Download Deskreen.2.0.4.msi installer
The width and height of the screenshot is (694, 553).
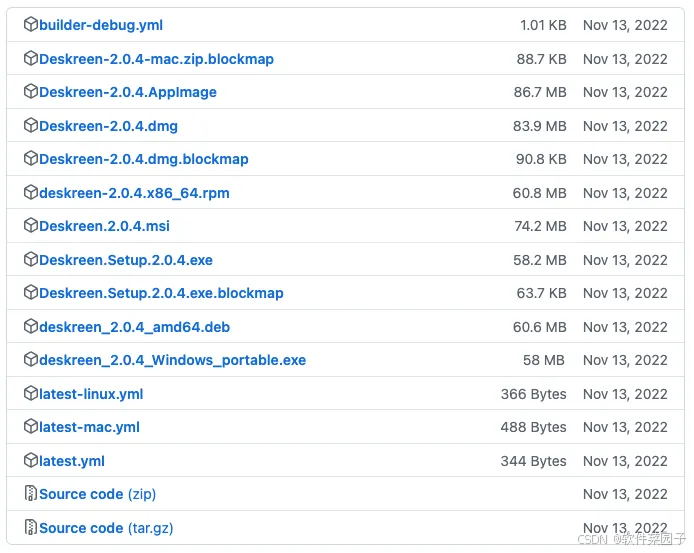104,226
